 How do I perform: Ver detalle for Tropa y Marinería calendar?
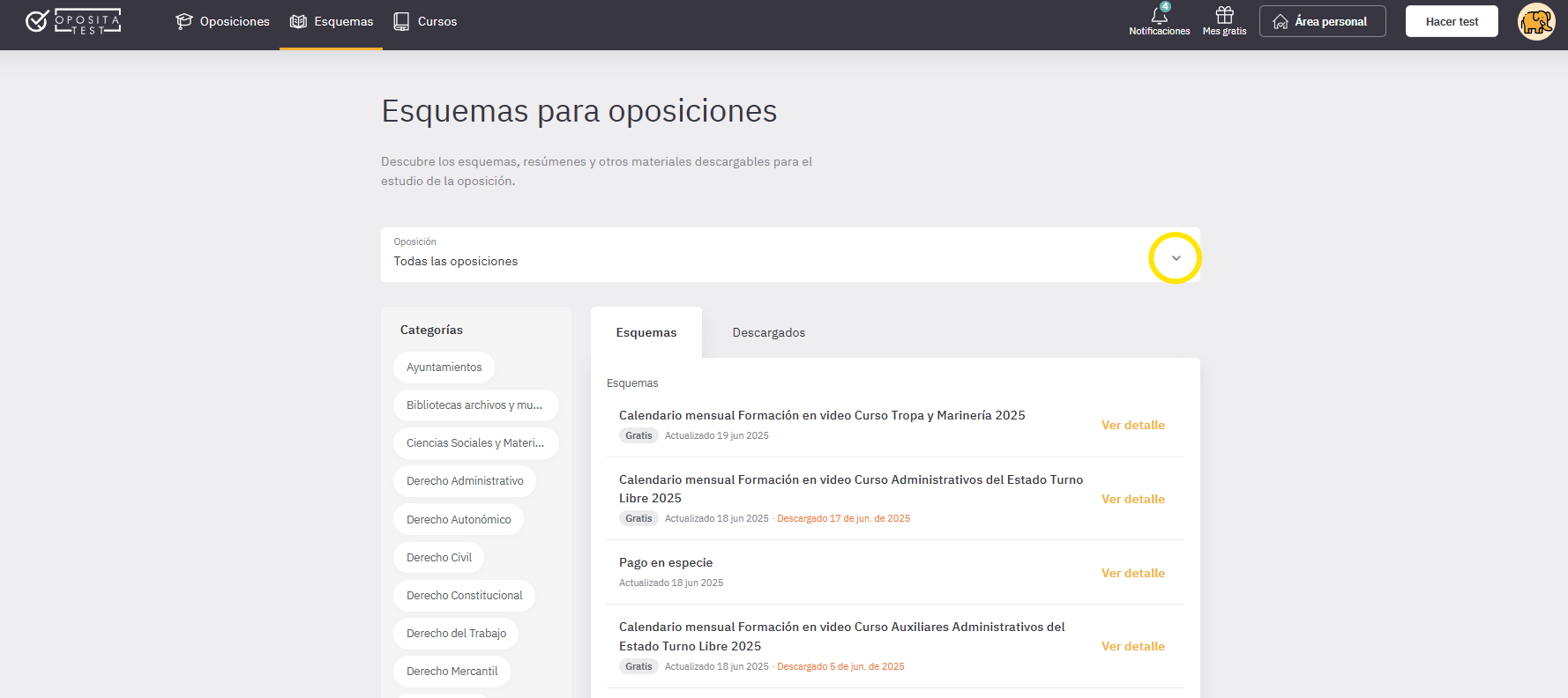pos(1133,425)
